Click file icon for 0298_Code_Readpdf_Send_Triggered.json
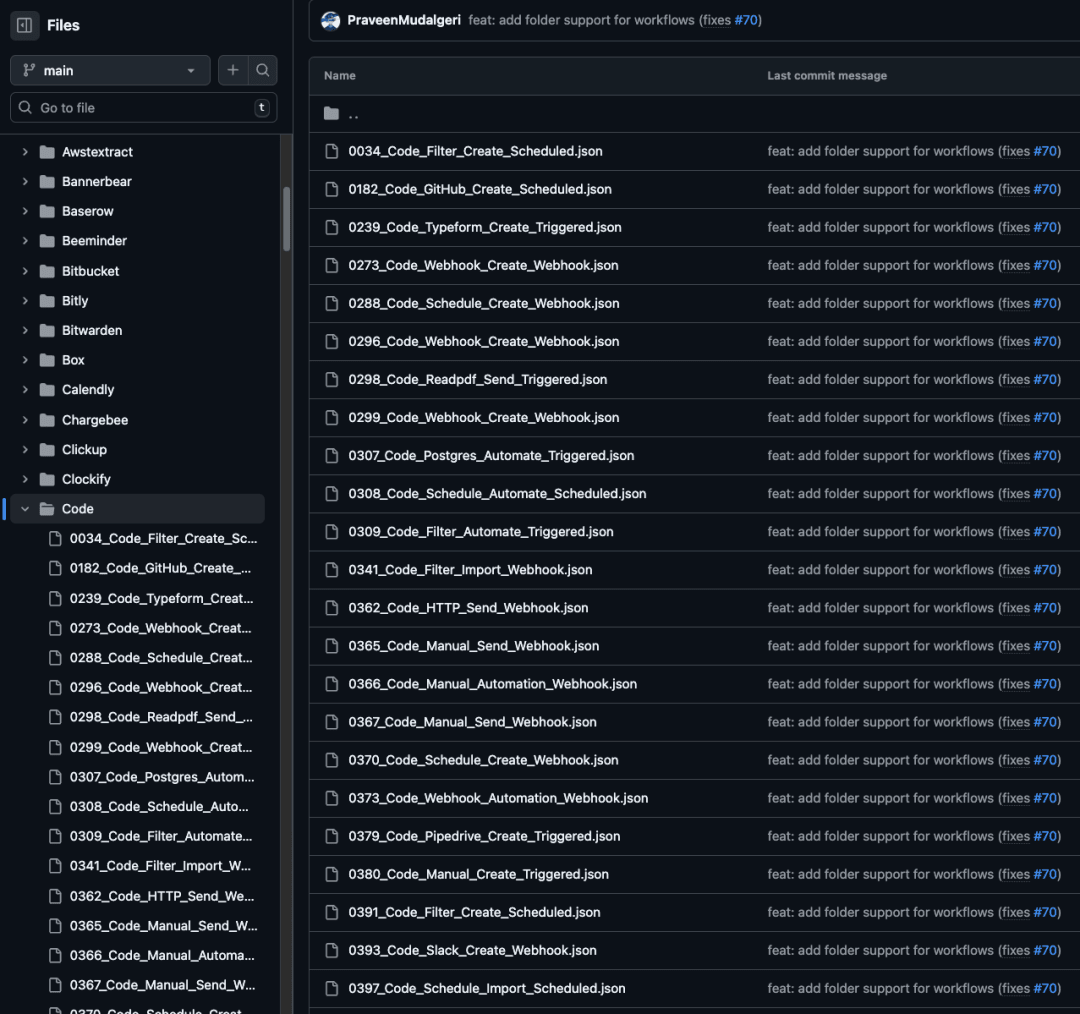Image resolution: width=1080 pixels, height=1014 pixels. pyautogui.click(x=331, y=379)
